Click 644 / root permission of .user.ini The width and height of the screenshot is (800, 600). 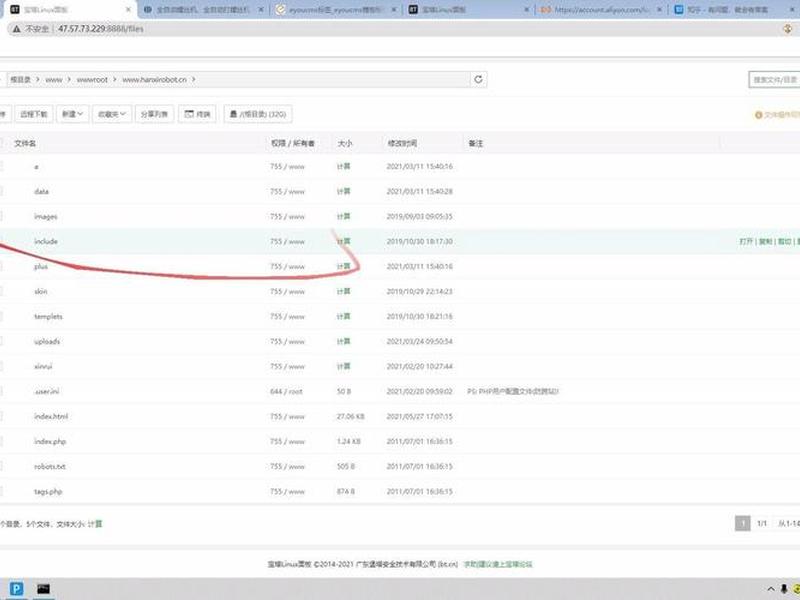(x=286, y=391)
